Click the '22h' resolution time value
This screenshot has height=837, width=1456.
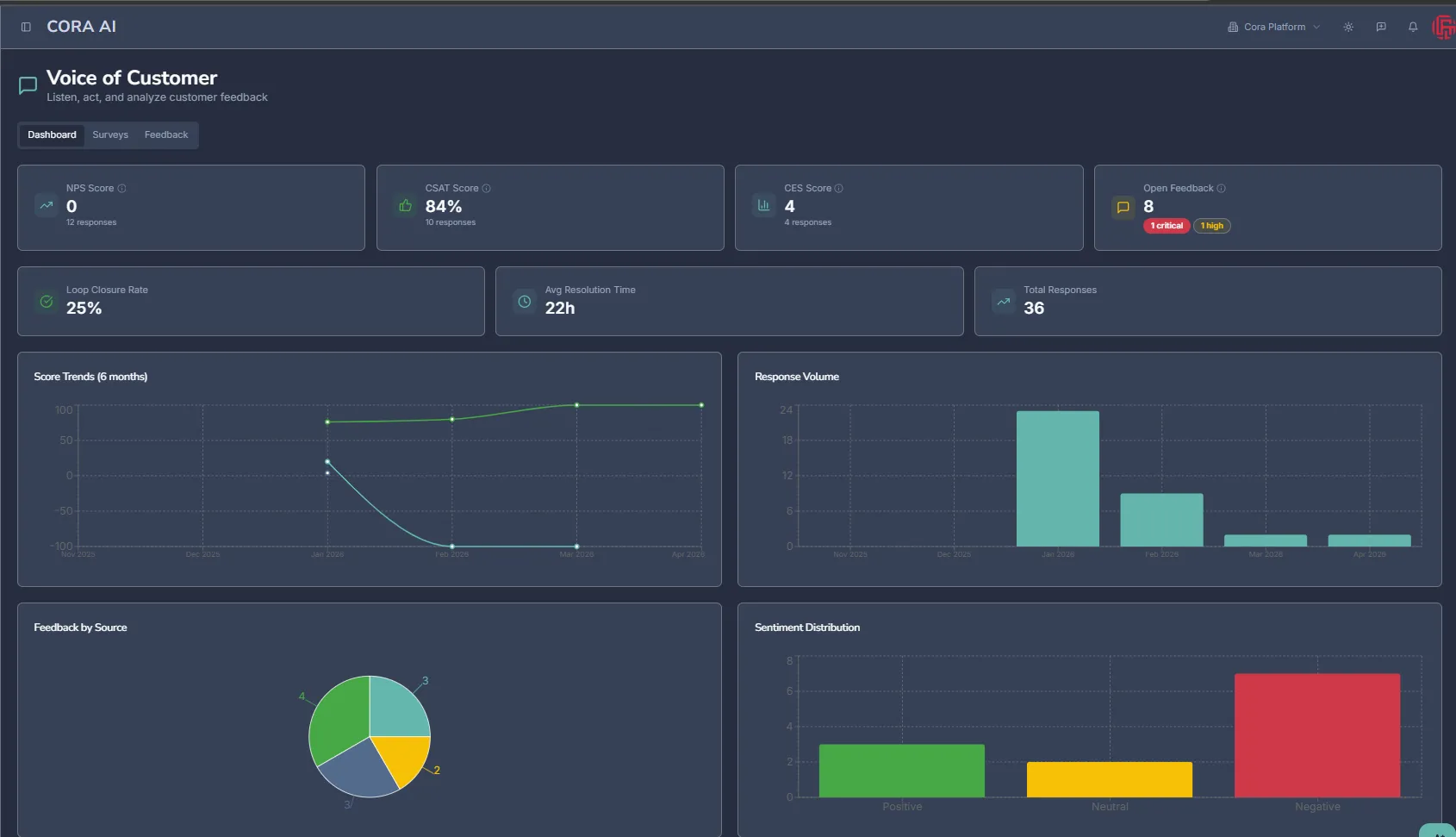(560, 308)
